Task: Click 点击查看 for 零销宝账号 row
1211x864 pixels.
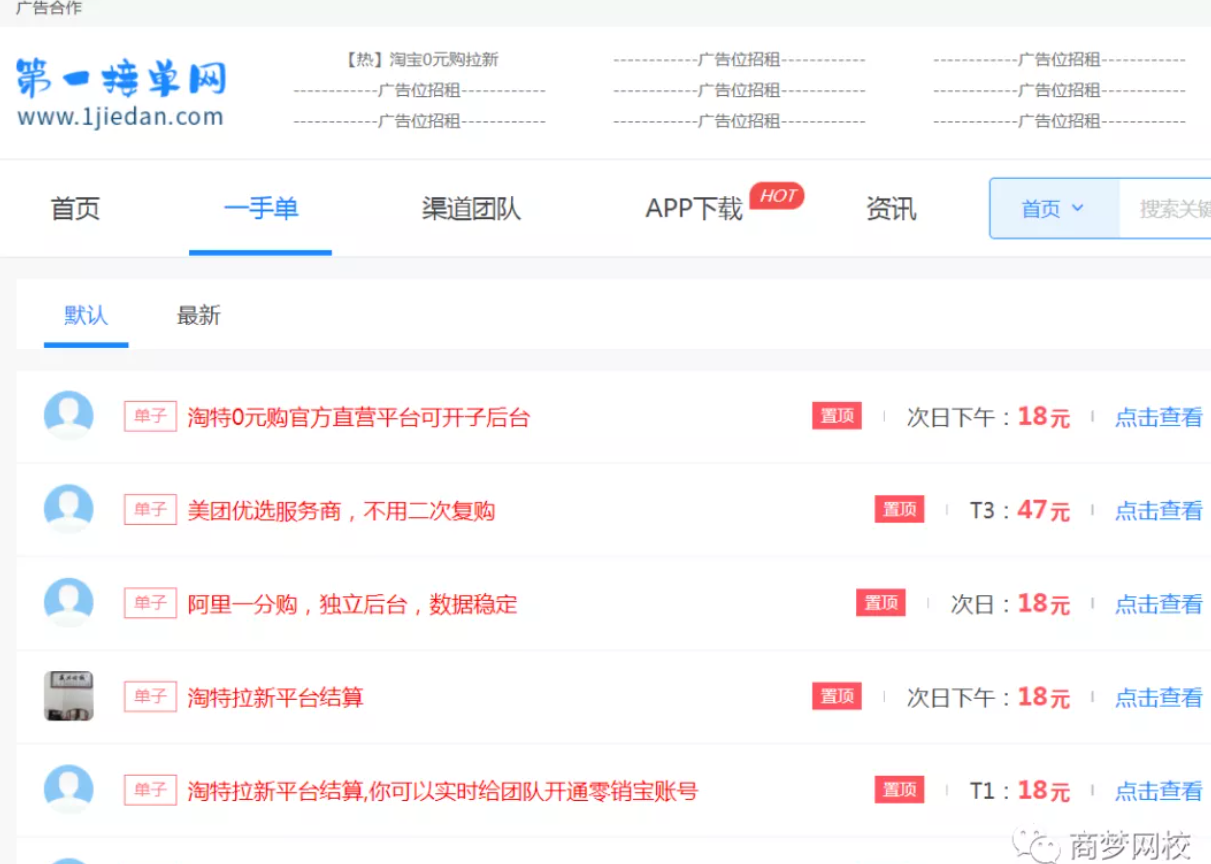Action: click(1159, 792)
